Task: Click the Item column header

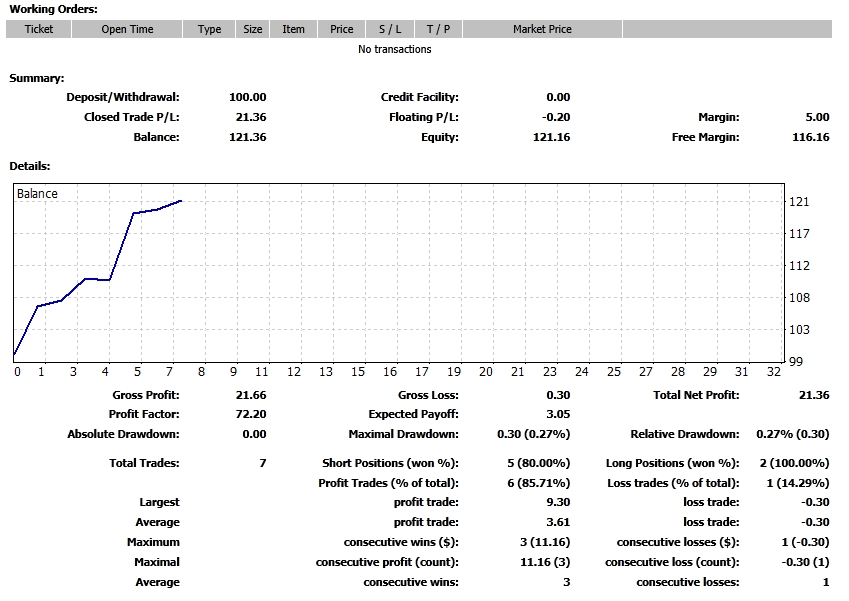Action: click(293, 29)
